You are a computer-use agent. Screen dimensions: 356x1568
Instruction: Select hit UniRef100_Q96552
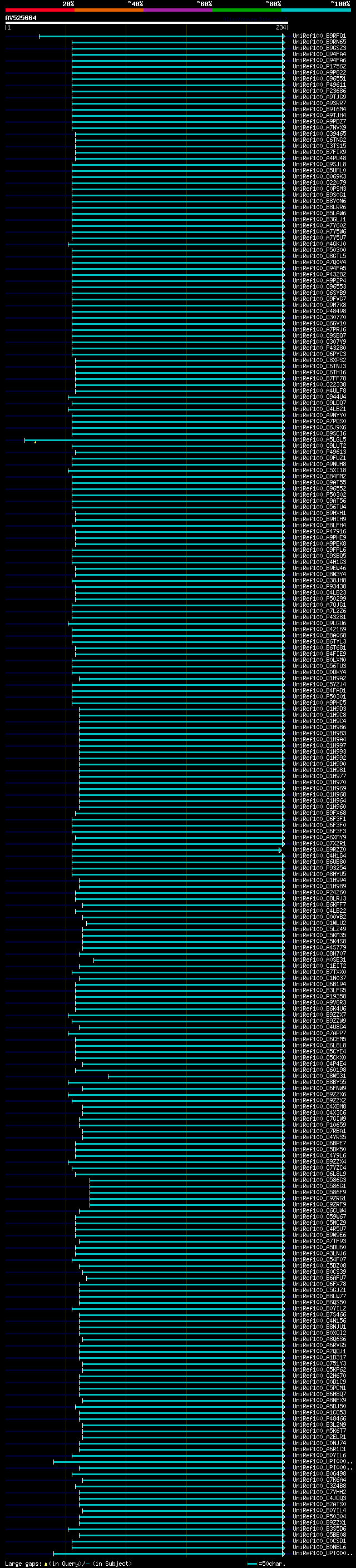(319, 489)
